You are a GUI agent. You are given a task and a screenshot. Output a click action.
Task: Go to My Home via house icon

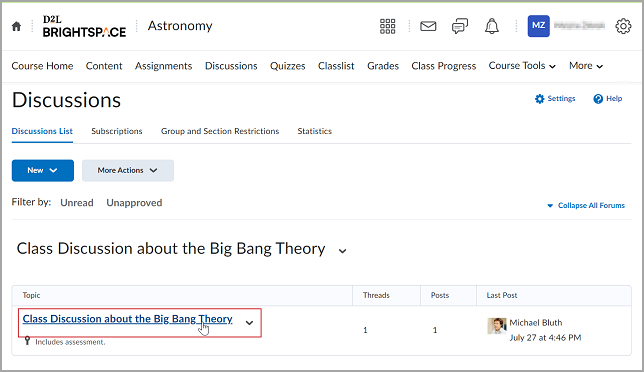coord(16,26)
